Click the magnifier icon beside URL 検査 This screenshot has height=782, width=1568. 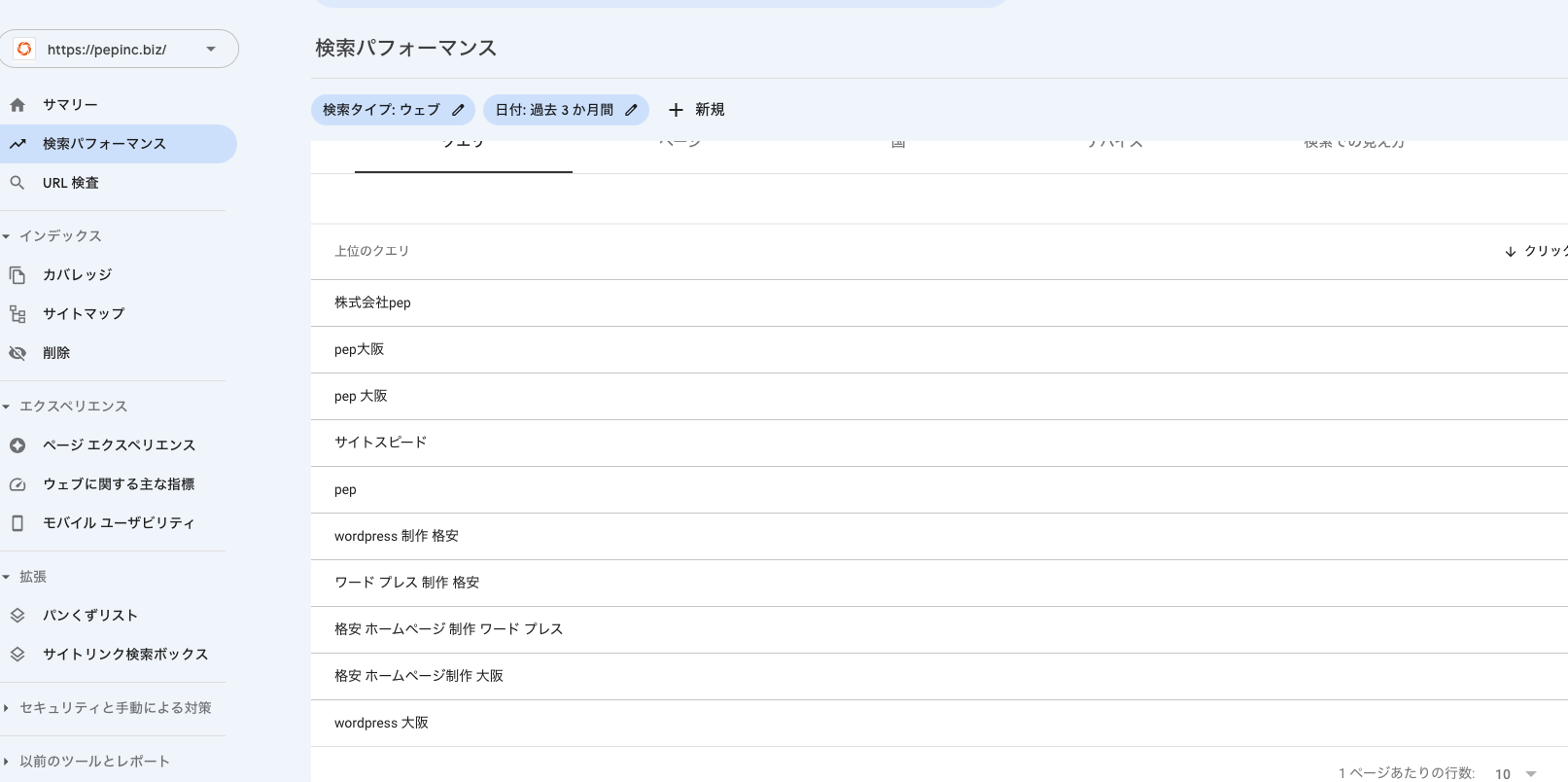pyautogui.click(x=17, y=183)
